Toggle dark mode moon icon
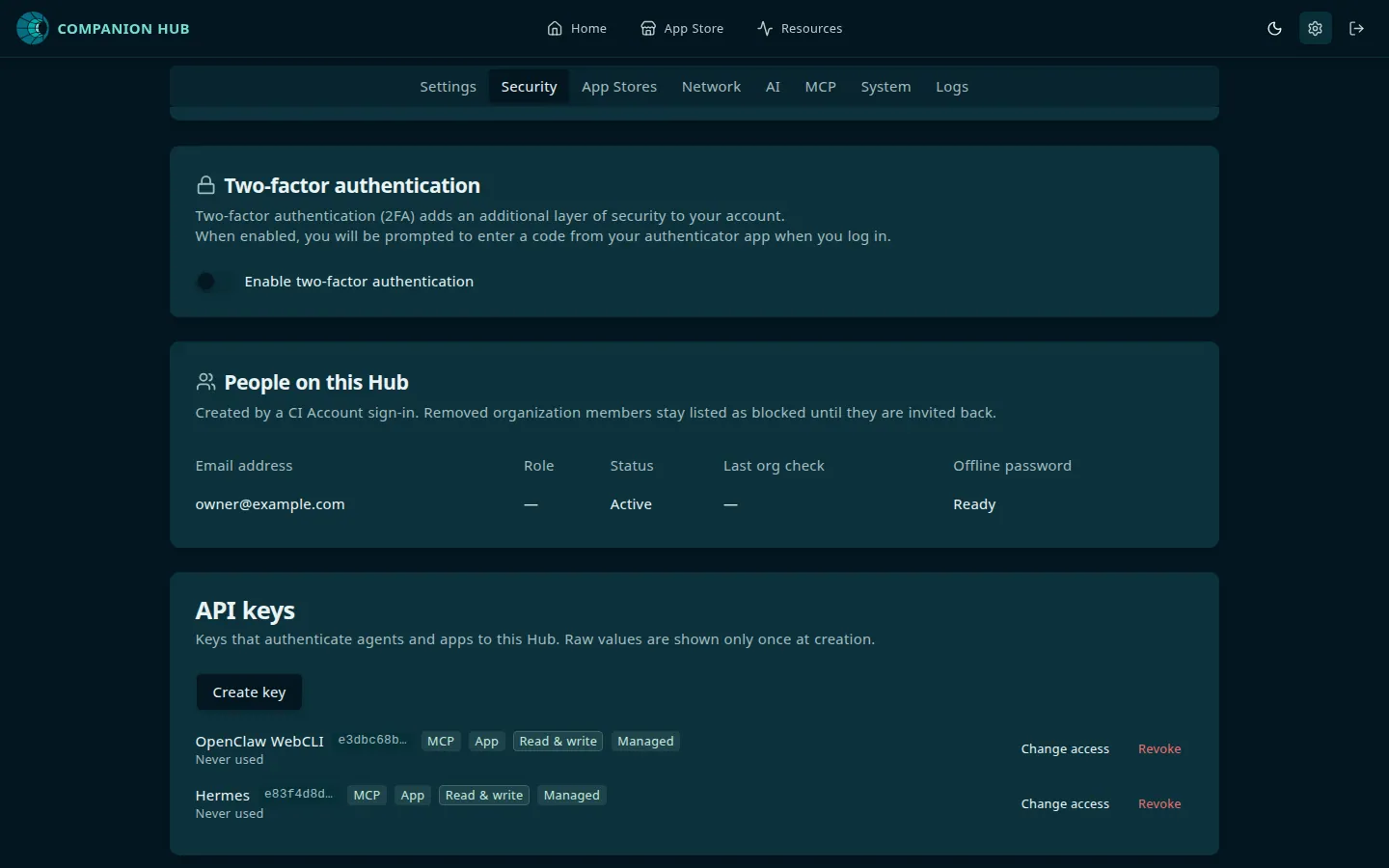This screenshot has width=1389, height=868. point(1274,28)
